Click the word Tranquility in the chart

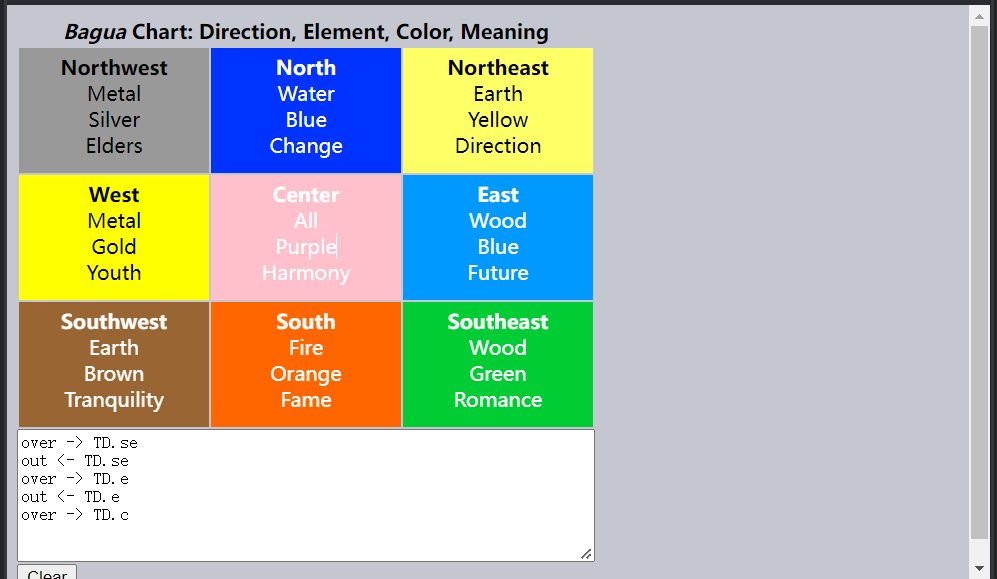click(x=114, y=400)
